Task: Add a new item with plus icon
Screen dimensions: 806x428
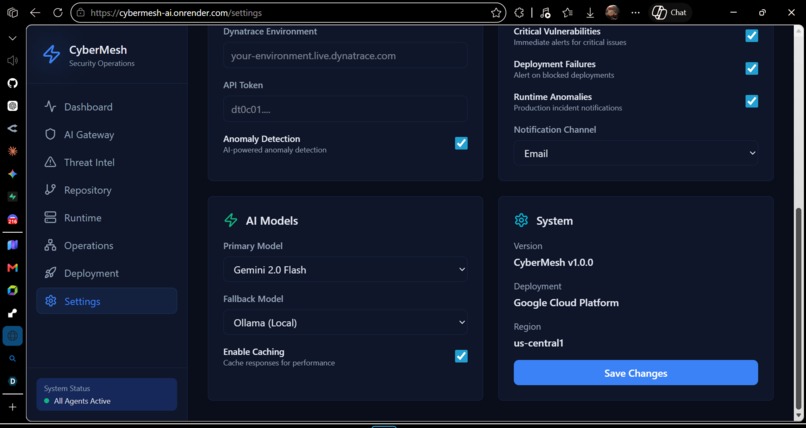Action: [13, 407]
